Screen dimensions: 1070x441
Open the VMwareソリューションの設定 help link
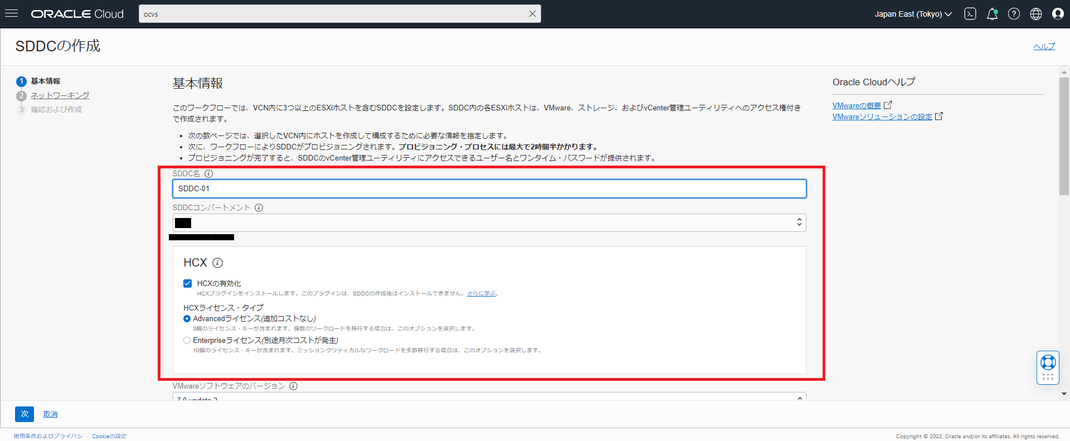coord(882,117)
